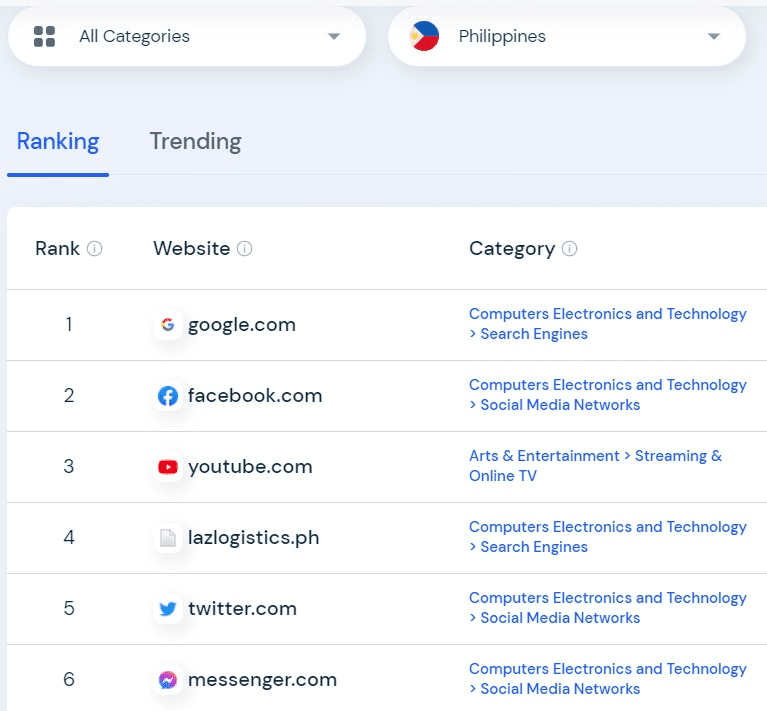Open facebook.com website entry
The width and height of the screenshot is (767, 711).
coord(255,396)
